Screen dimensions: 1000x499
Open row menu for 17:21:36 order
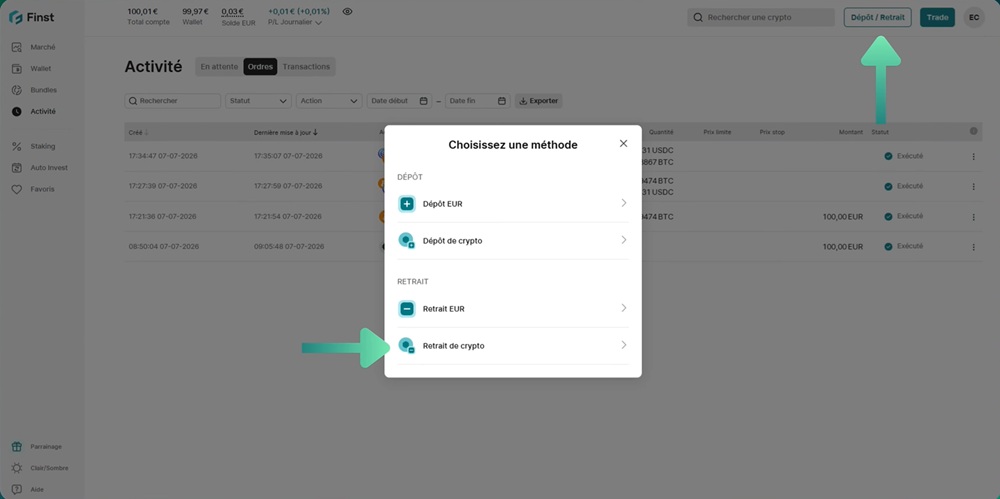click(973, 217)
